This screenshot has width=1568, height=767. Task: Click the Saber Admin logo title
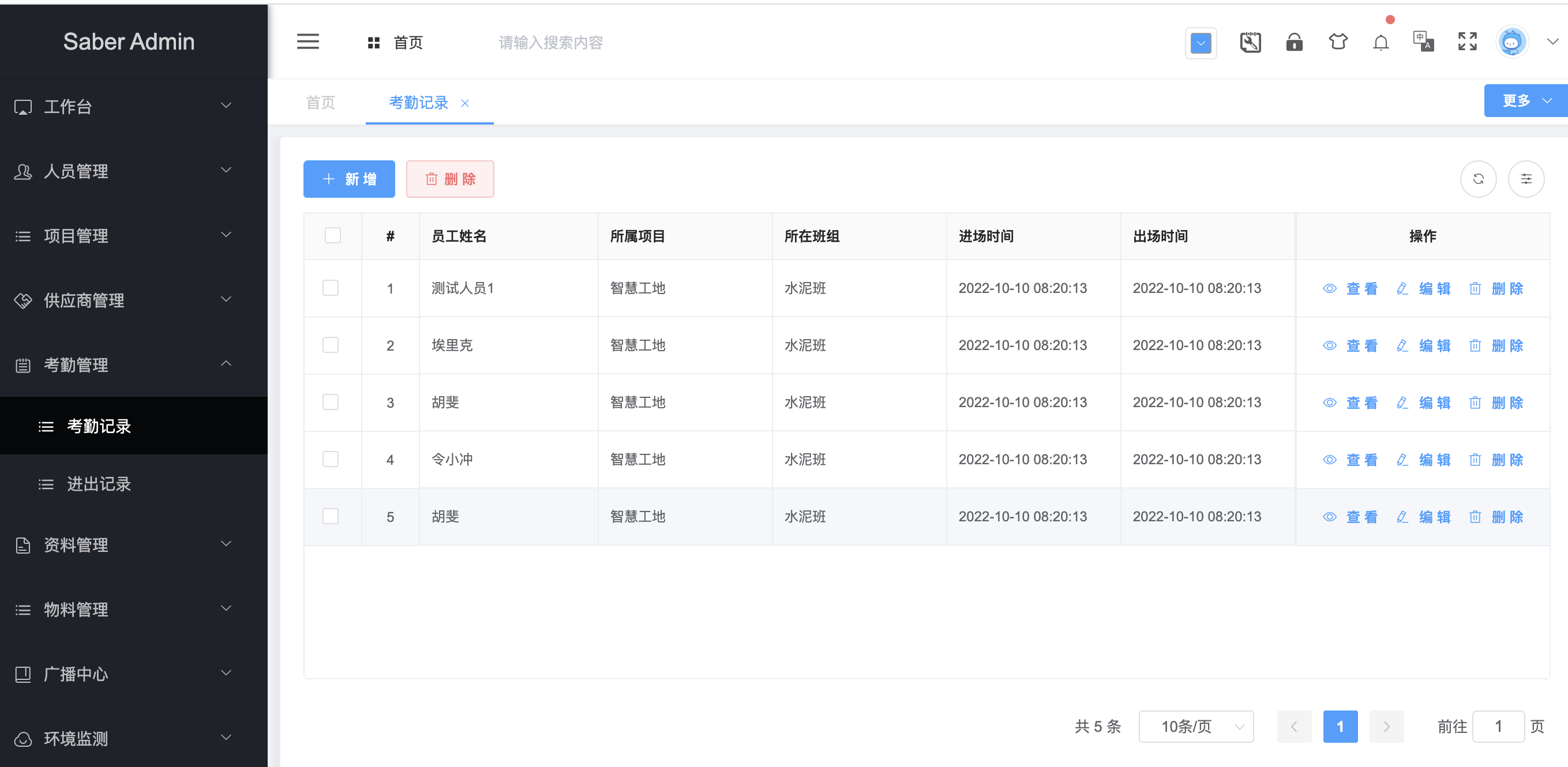point(129,42)
